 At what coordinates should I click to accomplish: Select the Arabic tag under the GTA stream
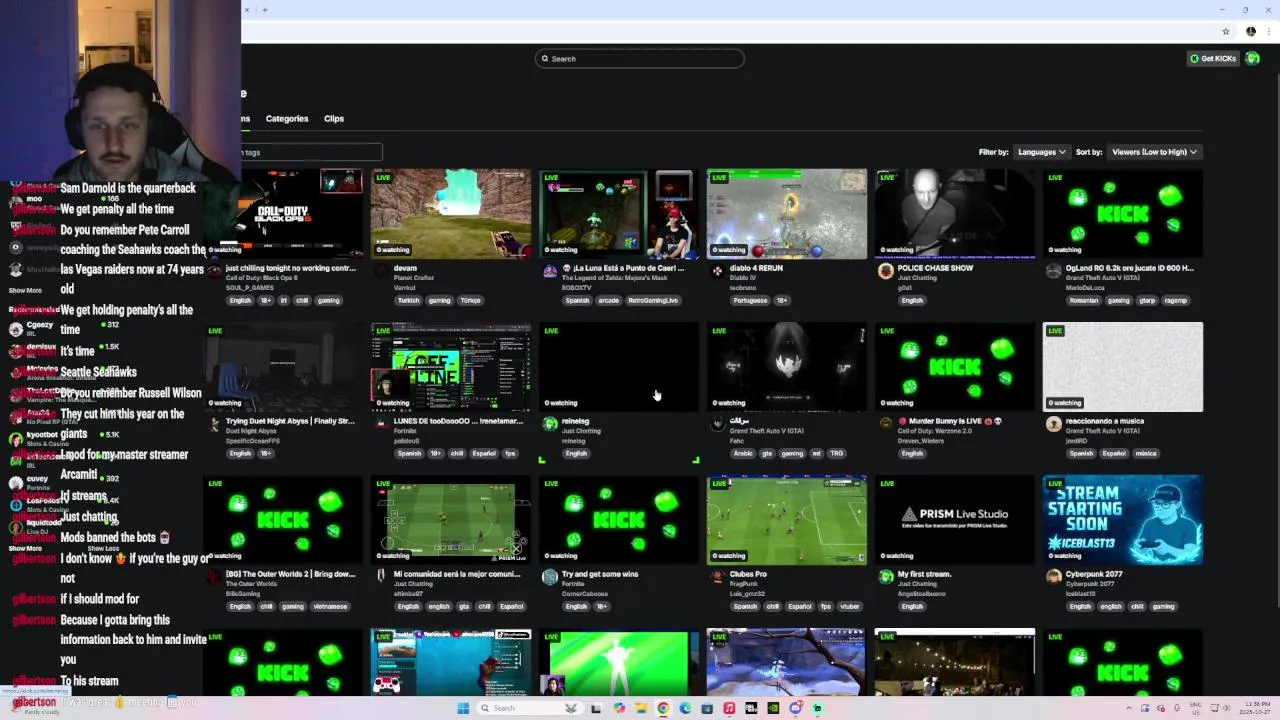point(742,453)
